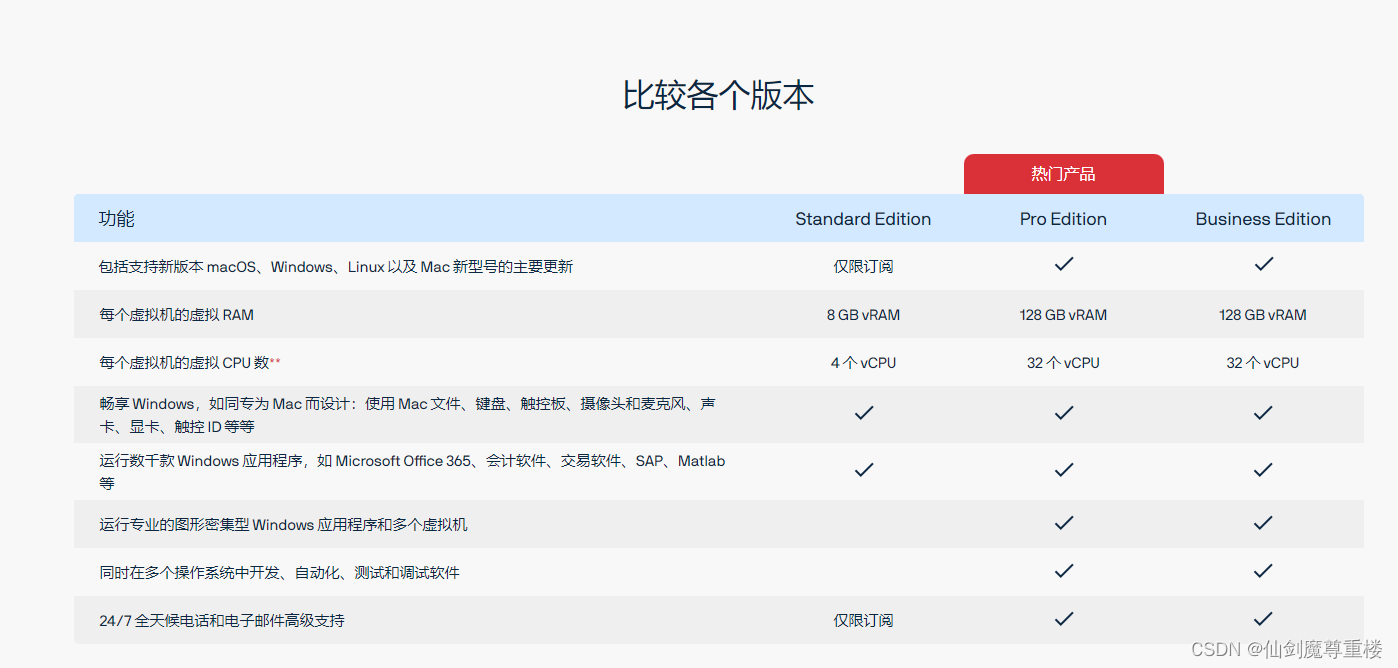
Task: Click the Microsoft Office 365 feature description
Action: point(412,472)
